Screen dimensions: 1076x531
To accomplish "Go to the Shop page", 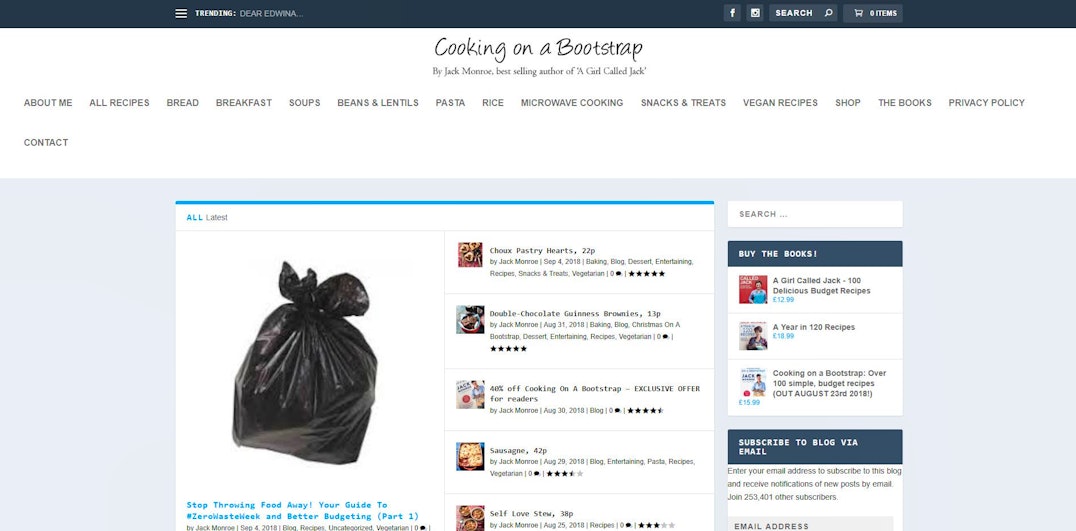I will tap(847, 103).
